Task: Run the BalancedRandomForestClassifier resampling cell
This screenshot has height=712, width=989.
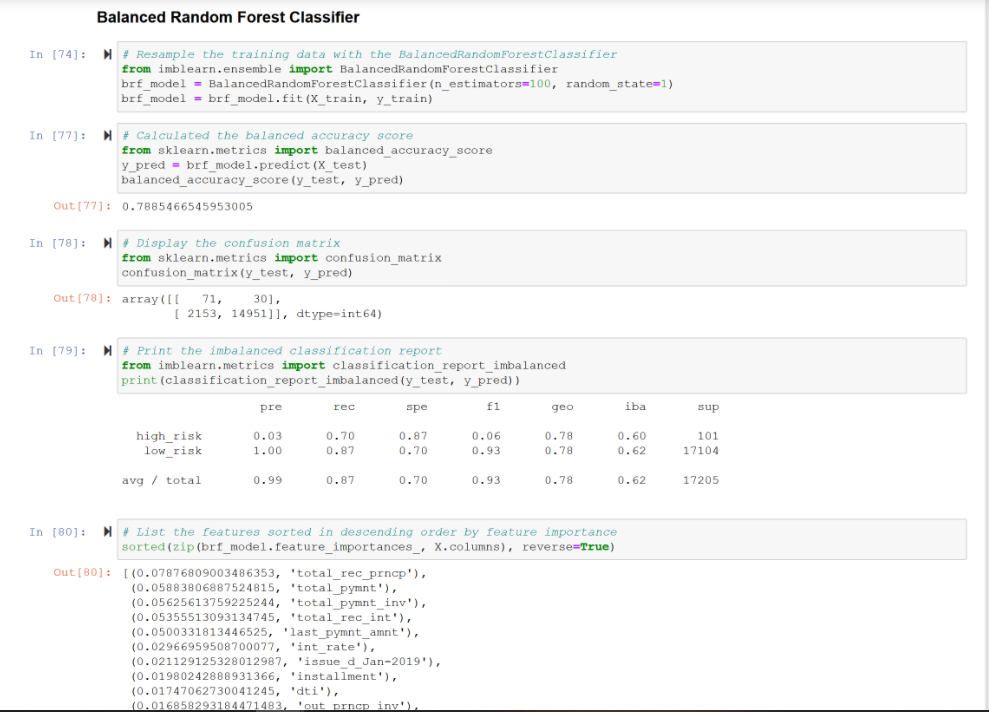Action: [107, 55]
